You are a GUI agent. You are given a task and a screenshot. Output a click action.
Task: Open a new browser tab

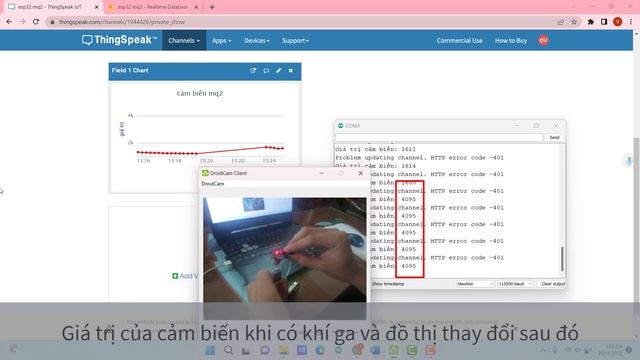coord(211,7)
